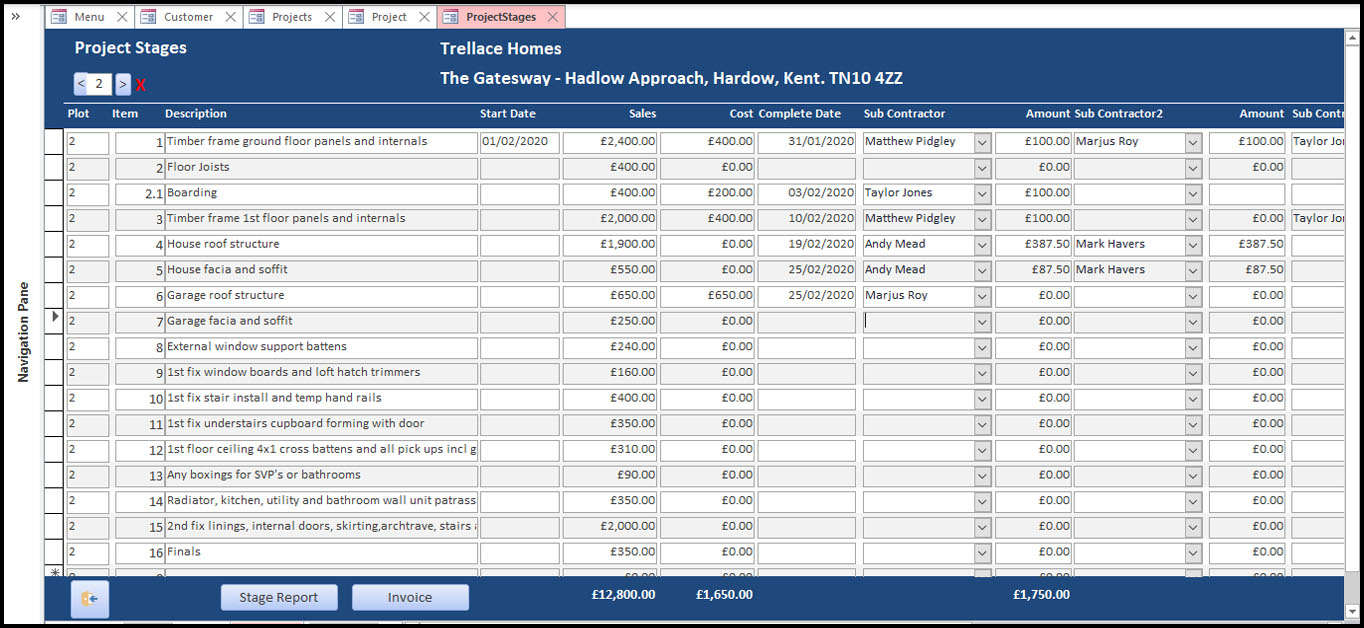Screen dimensions: 1364x628
Task: Open Sub Contractor dropdown for Matthew Pidgley row 1
Action: [982, 142]
